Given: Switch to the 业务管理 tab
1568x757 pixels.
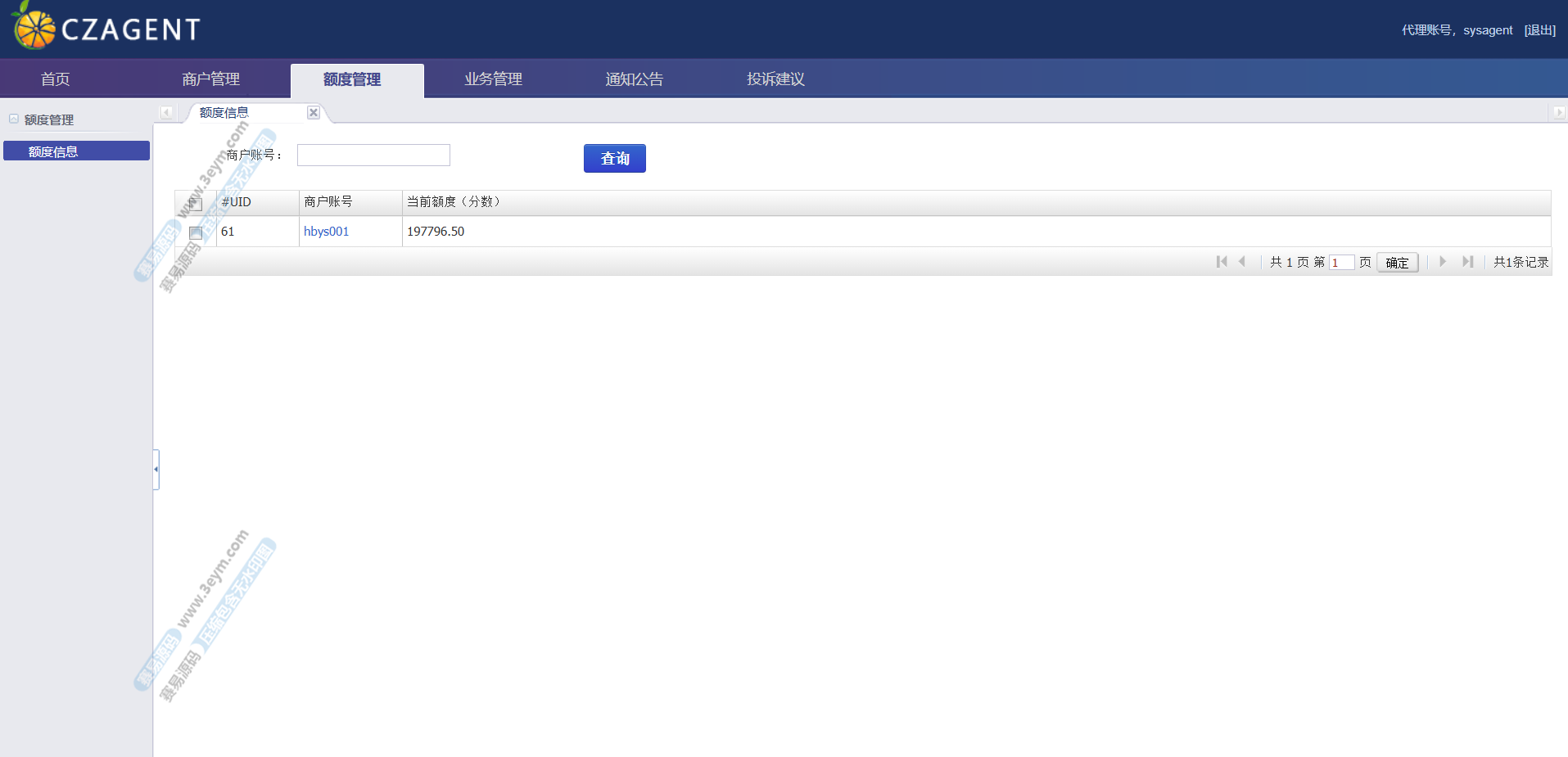Looking at the screenshot, I should [x=493, y=79].
